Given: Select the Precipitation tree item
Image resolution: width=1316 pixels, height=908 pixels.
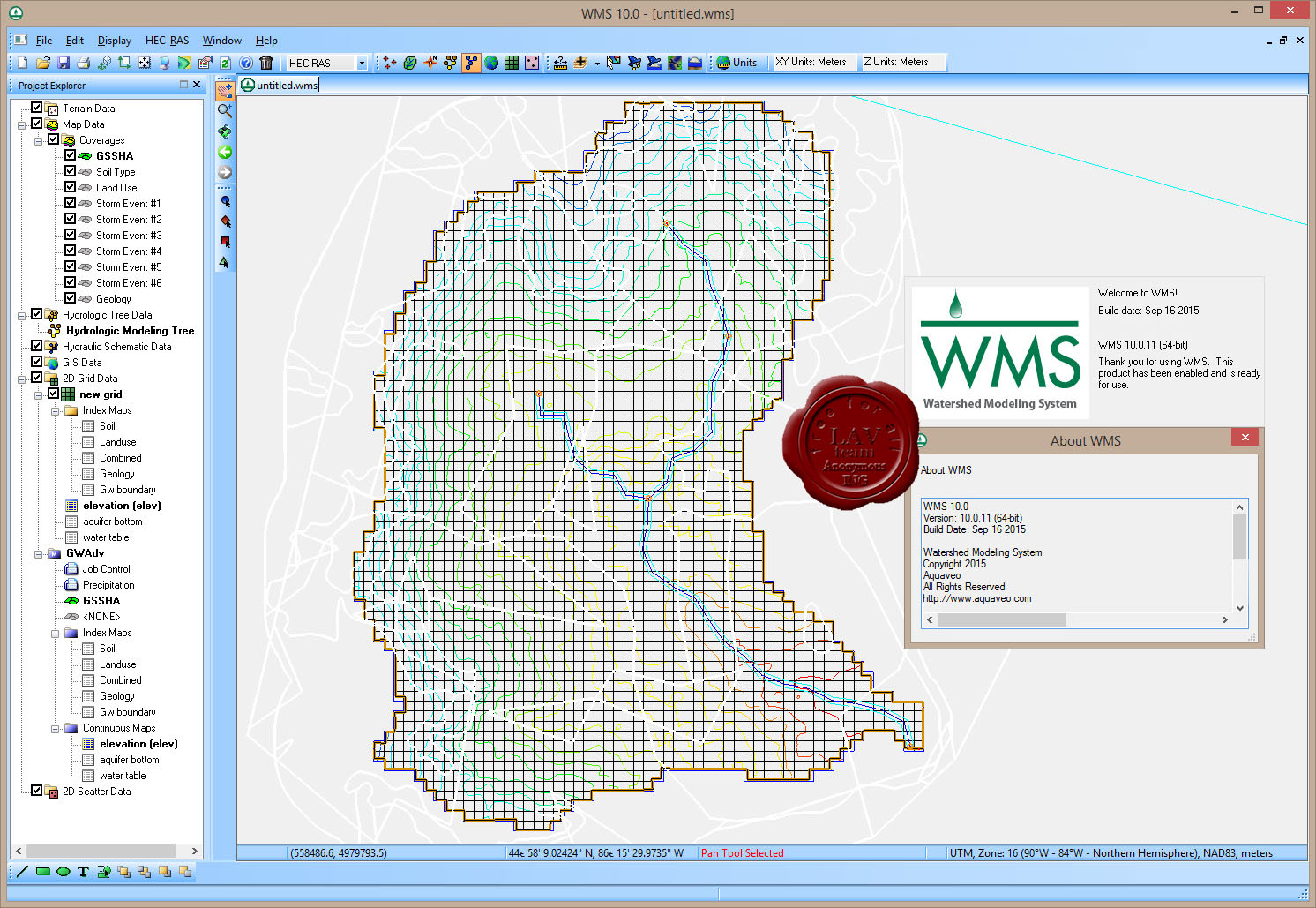Looking at the screenshot, I should [108, 585].
